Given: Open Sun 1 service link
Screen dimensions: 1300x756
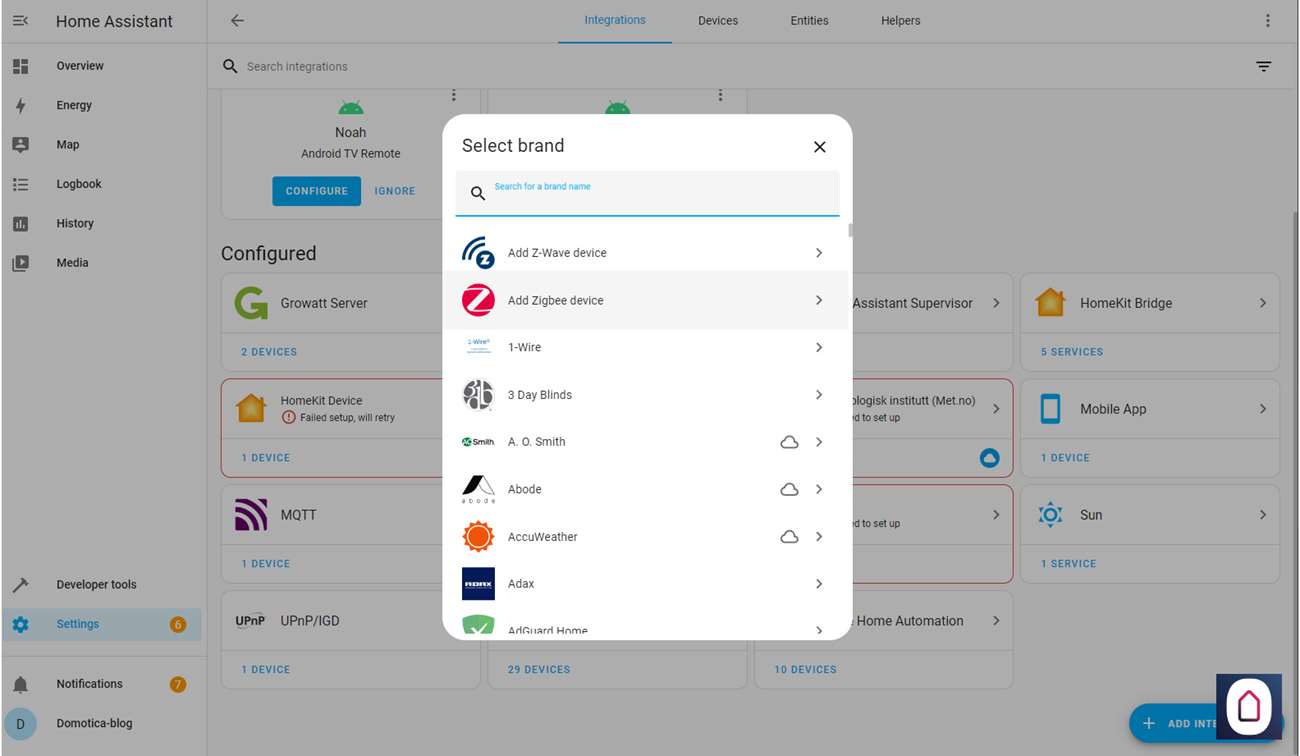Looking at the screenshot, I should (1069, 564).
